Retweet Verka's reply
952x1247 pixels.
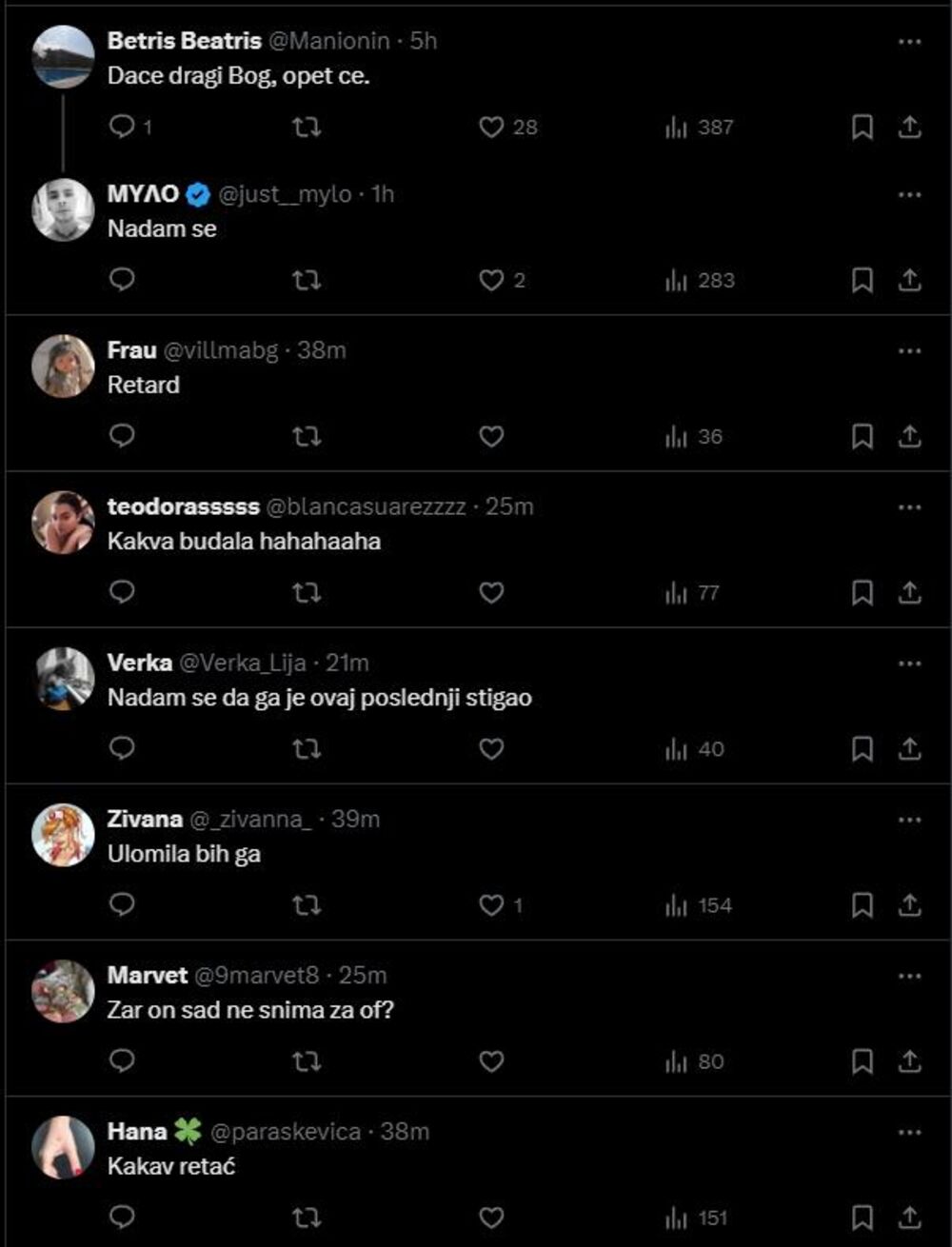tap(306, 749)
